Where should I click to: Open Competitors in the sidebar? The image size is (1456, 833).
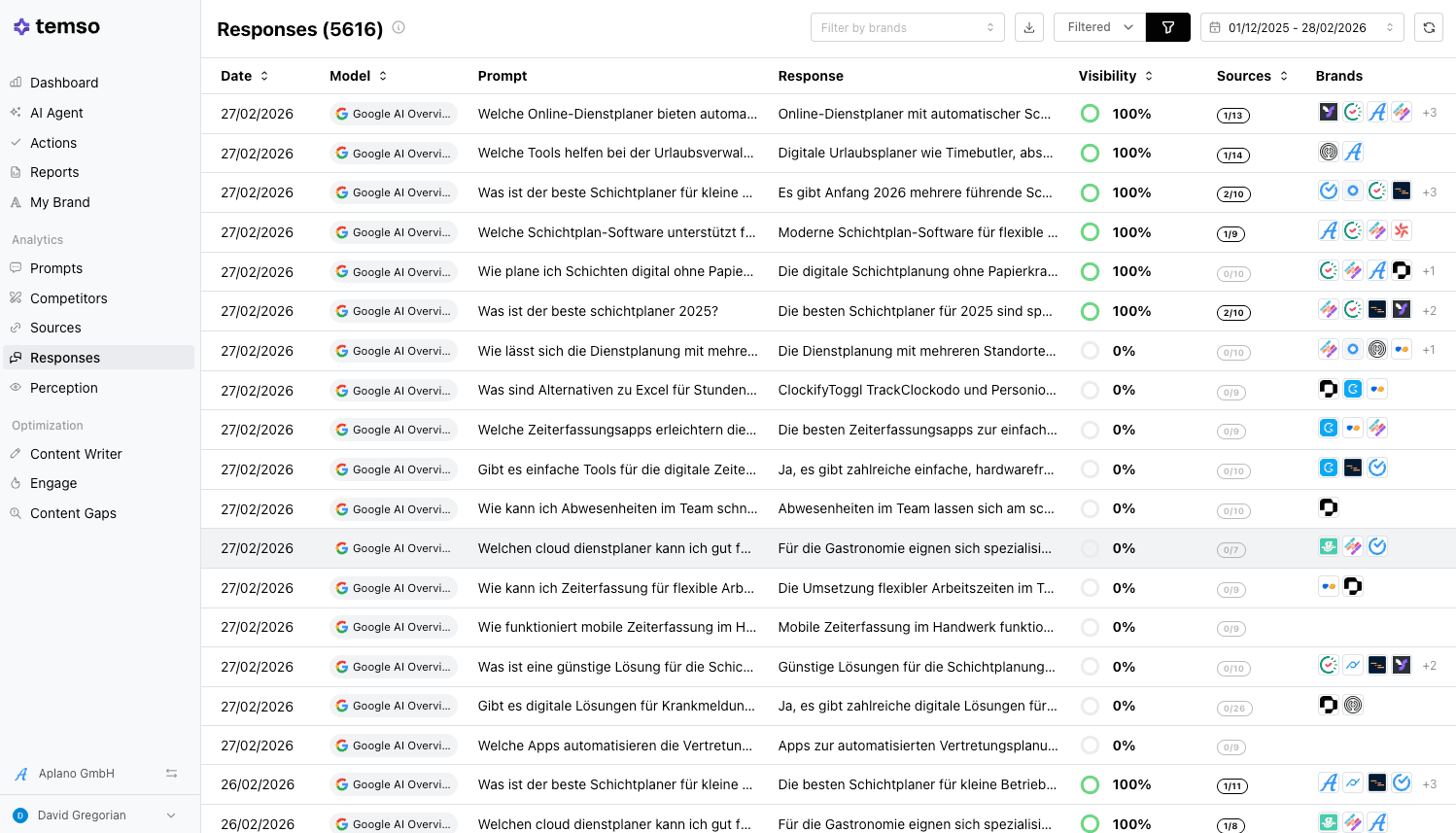tap(68, 298)
